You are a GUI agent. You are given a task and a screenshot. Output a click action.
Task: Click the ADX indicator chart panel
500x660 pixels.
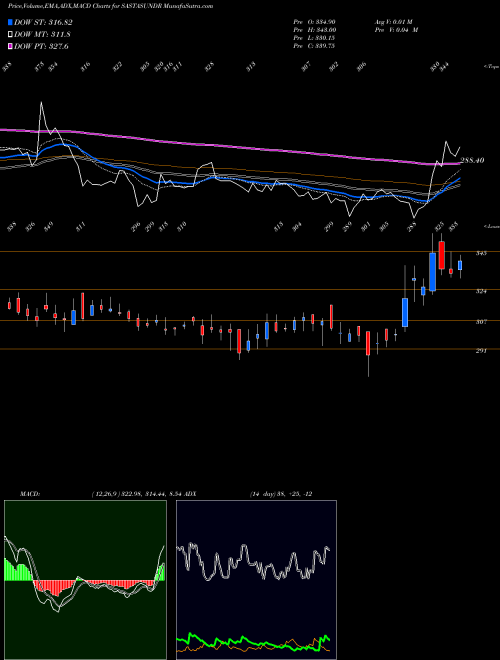point(256,580)
